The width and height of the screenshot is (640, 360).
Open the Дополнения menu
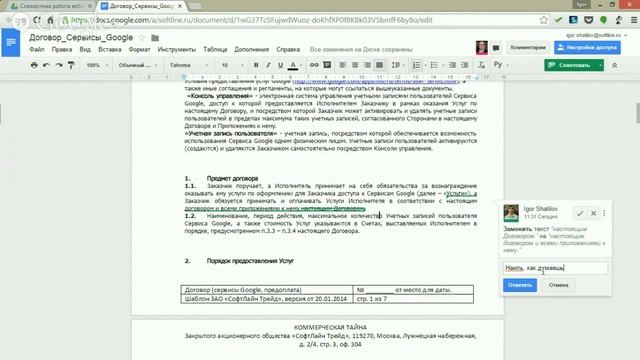click(x=251, y=49)
